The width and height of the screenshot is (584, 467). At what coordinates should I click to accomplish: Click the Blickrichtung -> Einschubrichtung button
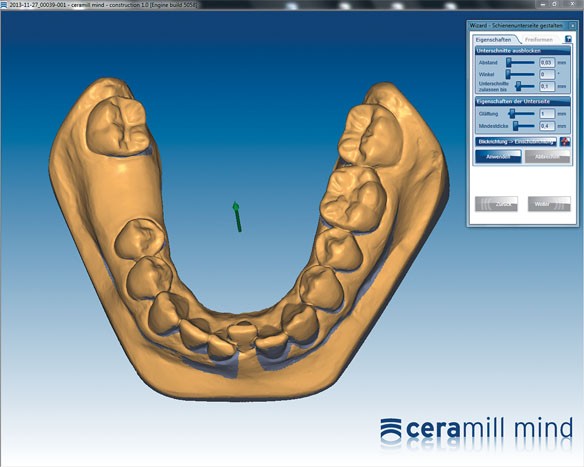click(516, 142)
